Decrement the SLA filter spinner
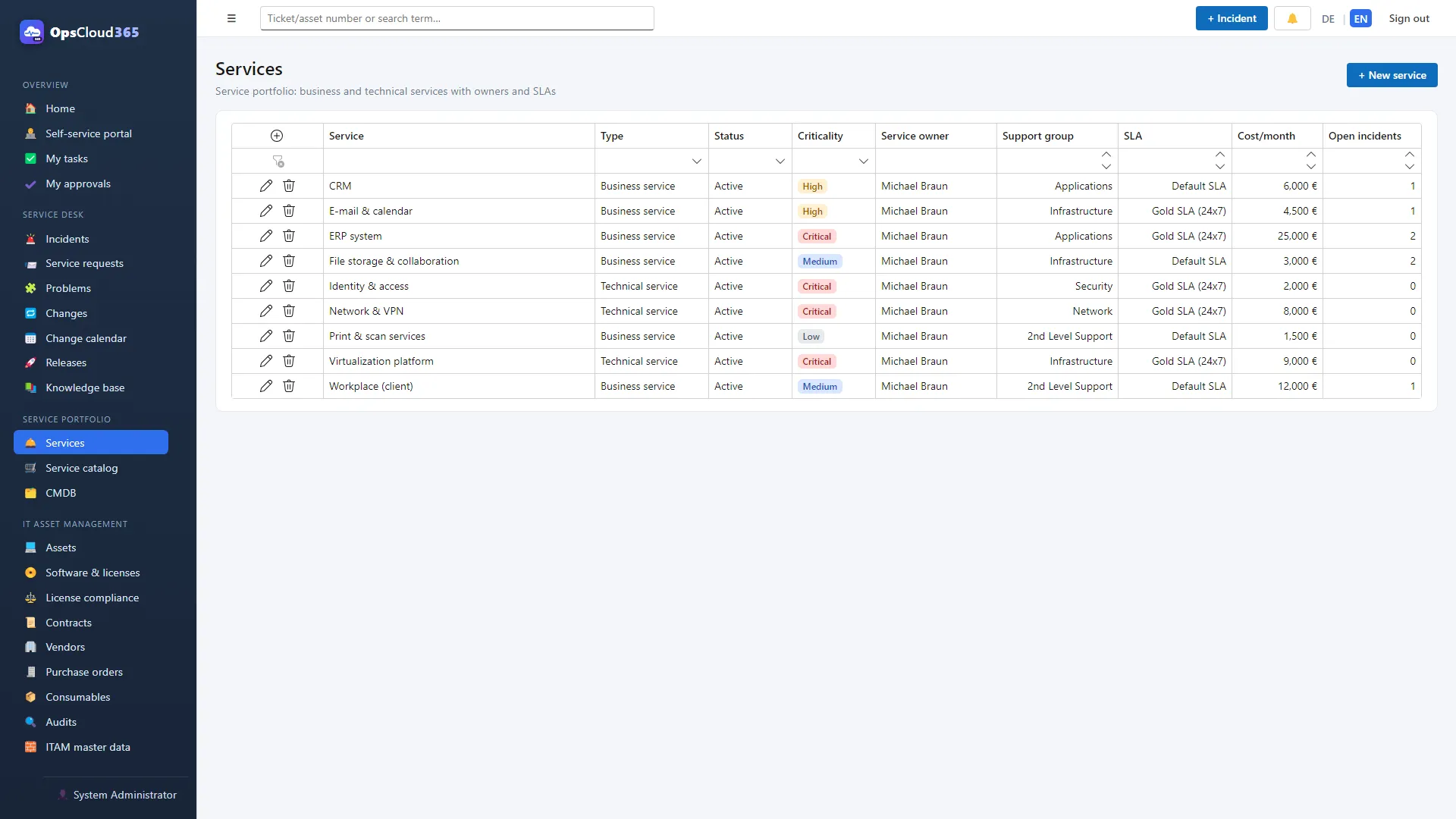This screenshot has width=1456, height=819. click(1220, 167)
